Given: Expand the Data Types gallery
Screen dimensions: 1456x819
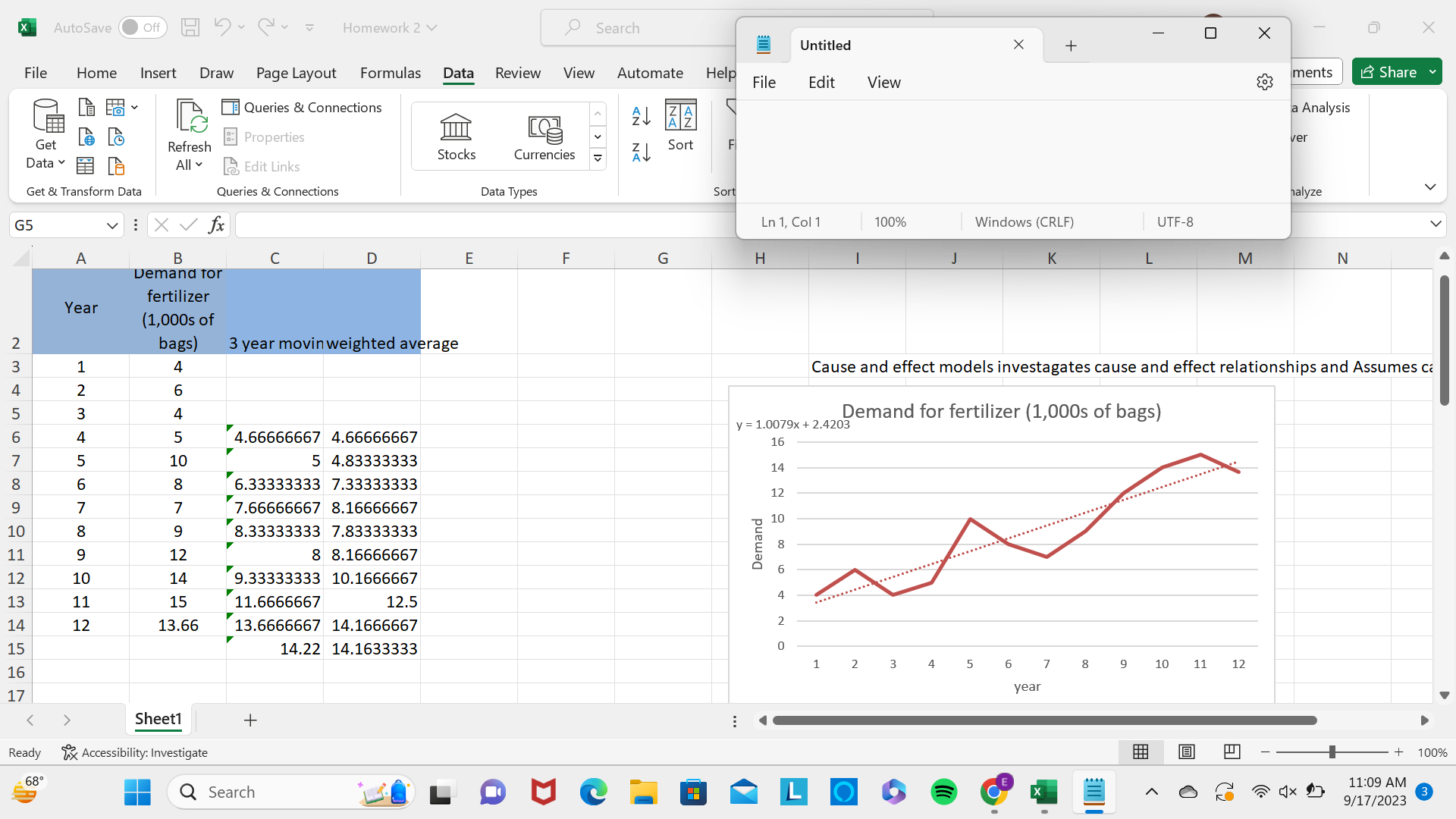Looking at the screenshot, I should 598,158.
